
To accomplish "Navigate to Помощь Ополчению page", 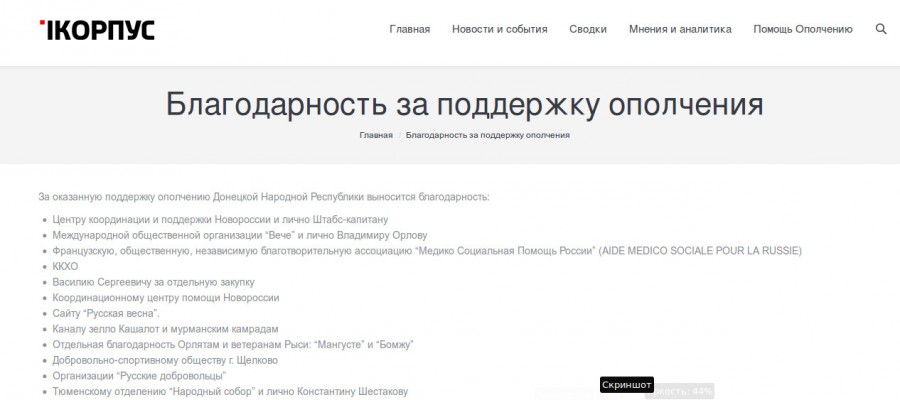I will 802,29.
